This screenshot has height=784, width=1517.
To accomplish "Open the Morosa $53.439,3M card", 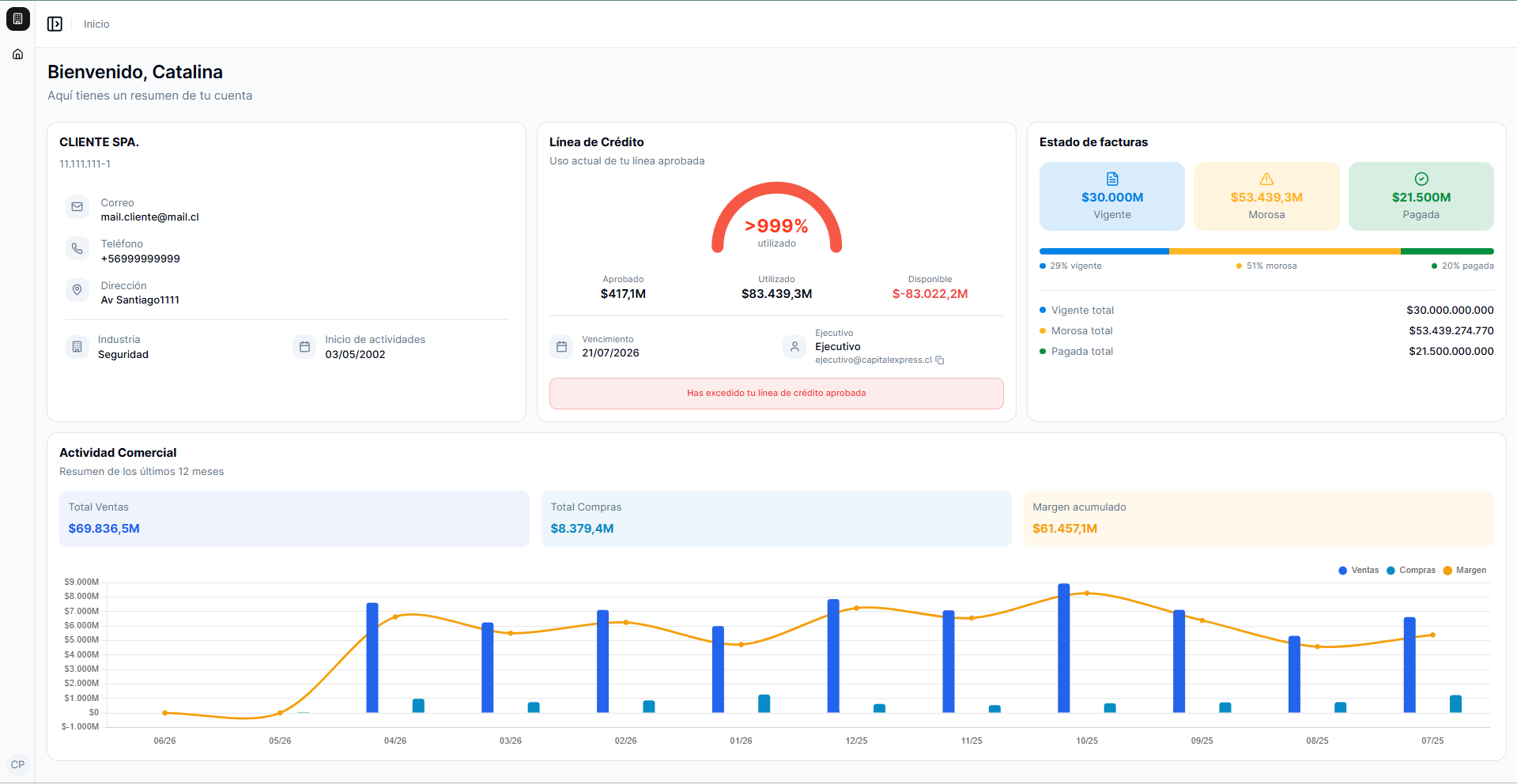I will [1266, 197].
